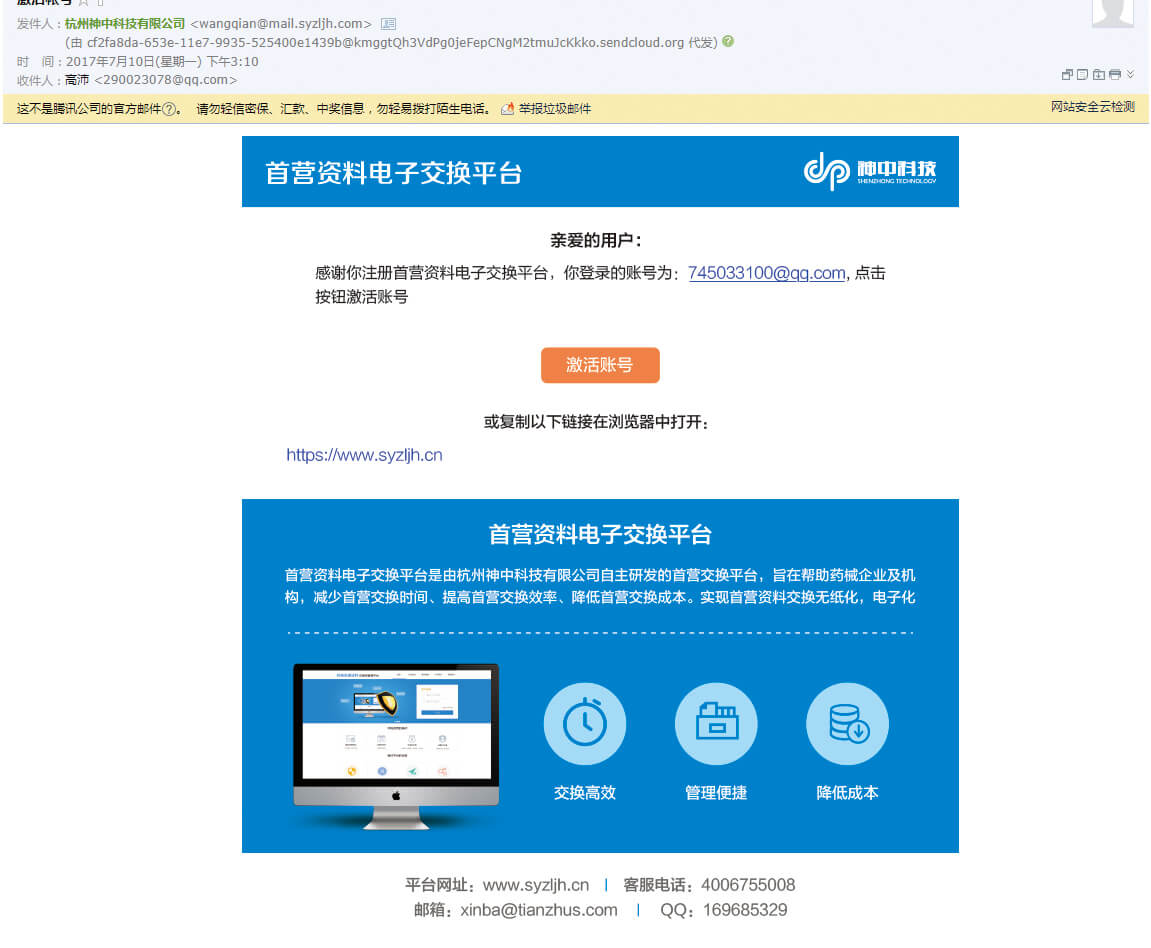Click recipient 高沛 name
The width and height of the screenshot is (1151, 948).
tap(76, 80)
